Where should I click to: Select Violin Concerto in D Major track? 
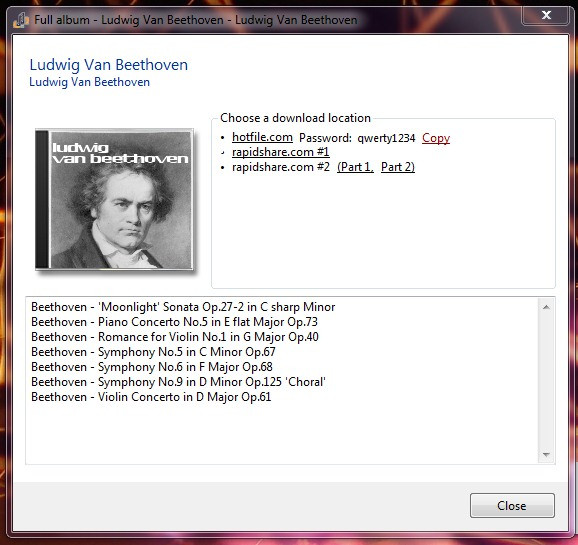[151, 397]
